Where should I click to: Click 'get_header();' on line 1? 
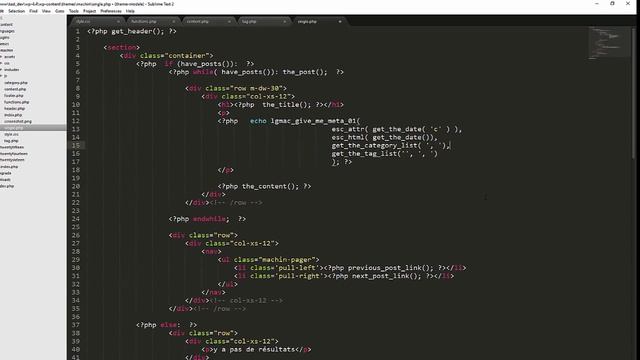click(x=138, y=31)
